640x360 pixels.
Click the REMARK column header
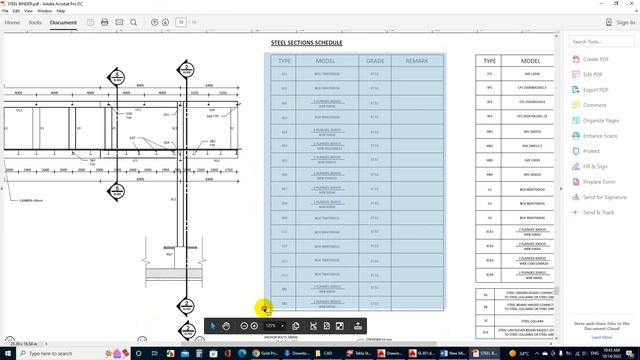click(x=417, y=60)
